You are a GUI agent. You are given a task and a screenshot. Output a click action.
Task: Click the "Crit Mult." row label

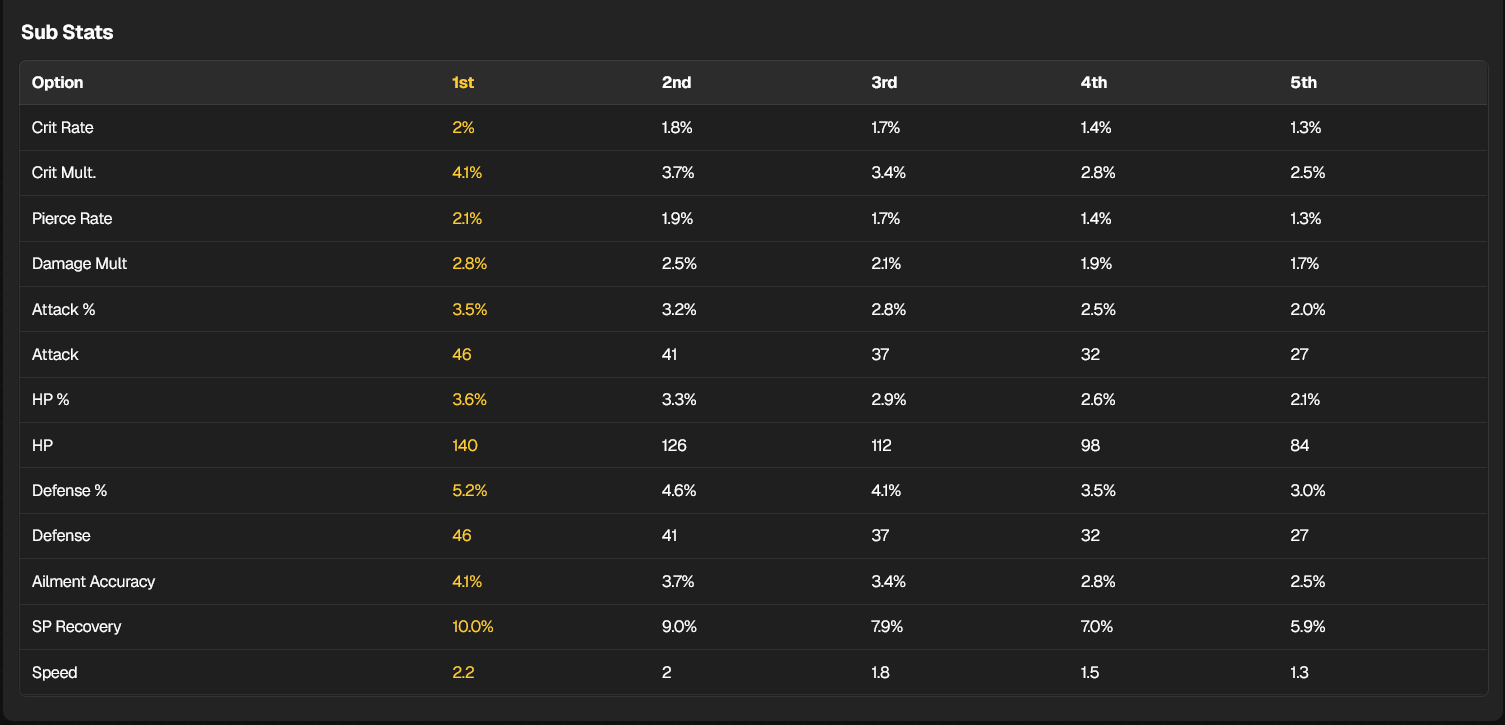coord(64,173)
